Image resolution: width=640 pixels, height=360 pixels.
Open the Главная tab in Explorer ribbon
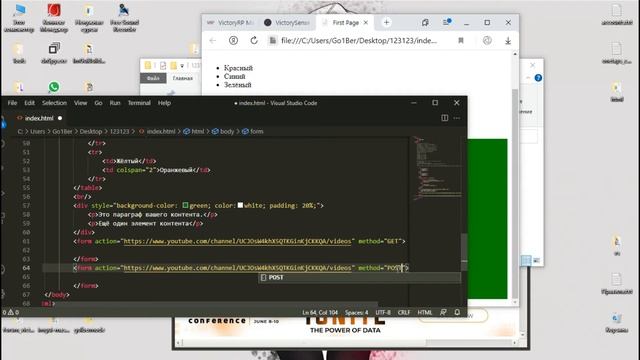[x=182, y=78]
